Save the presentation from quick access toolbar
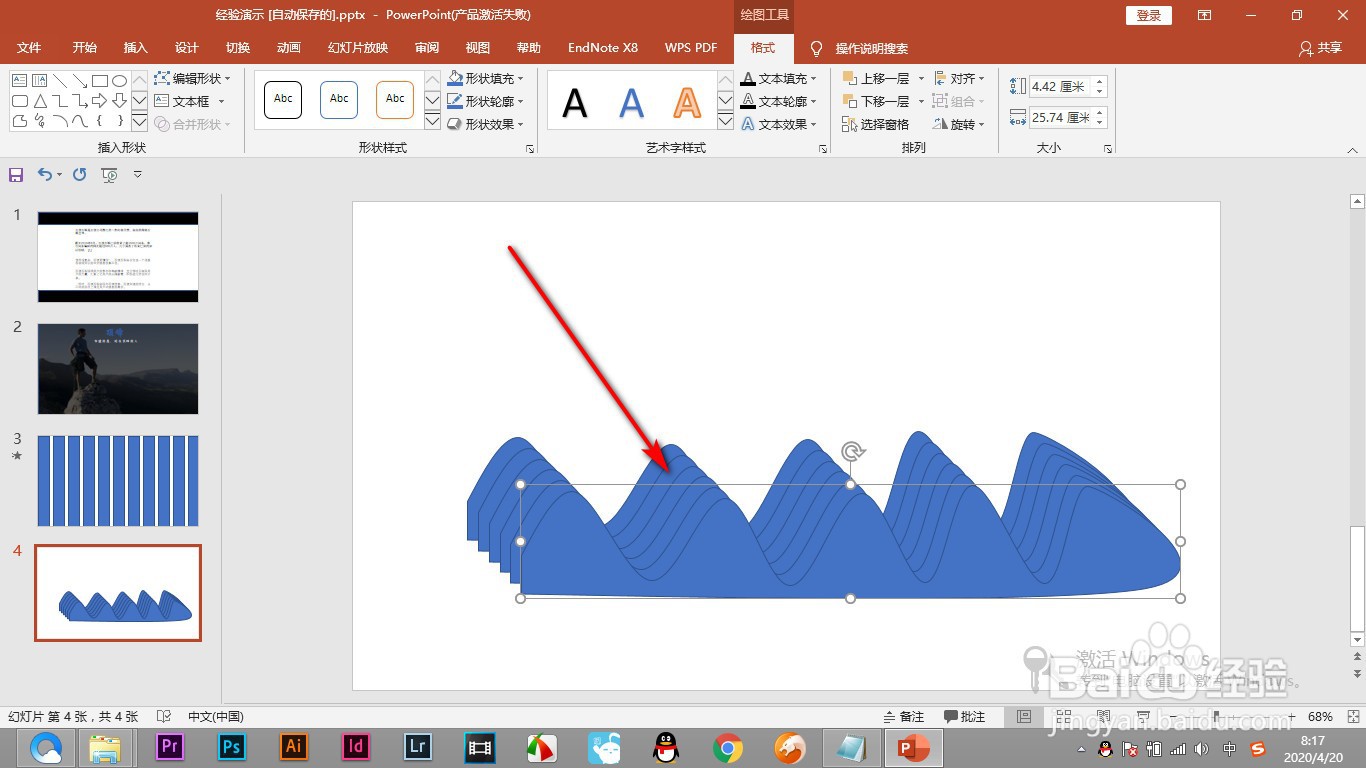1366x768 pixels. pyautogui.click(x=16, y=175)
